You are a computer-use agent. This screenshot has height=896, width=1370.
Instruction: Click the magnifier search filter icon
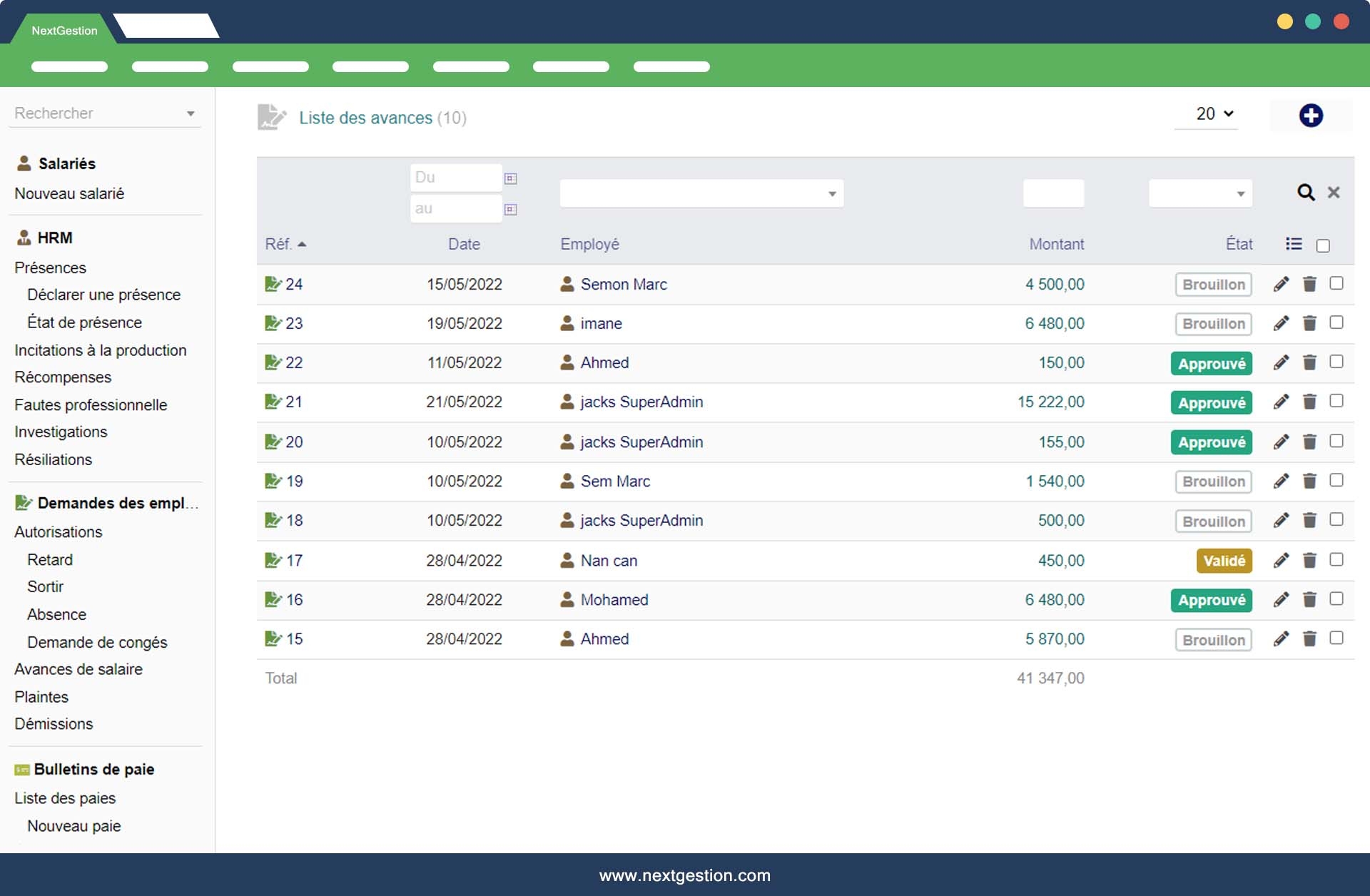tap(1305, 193)
